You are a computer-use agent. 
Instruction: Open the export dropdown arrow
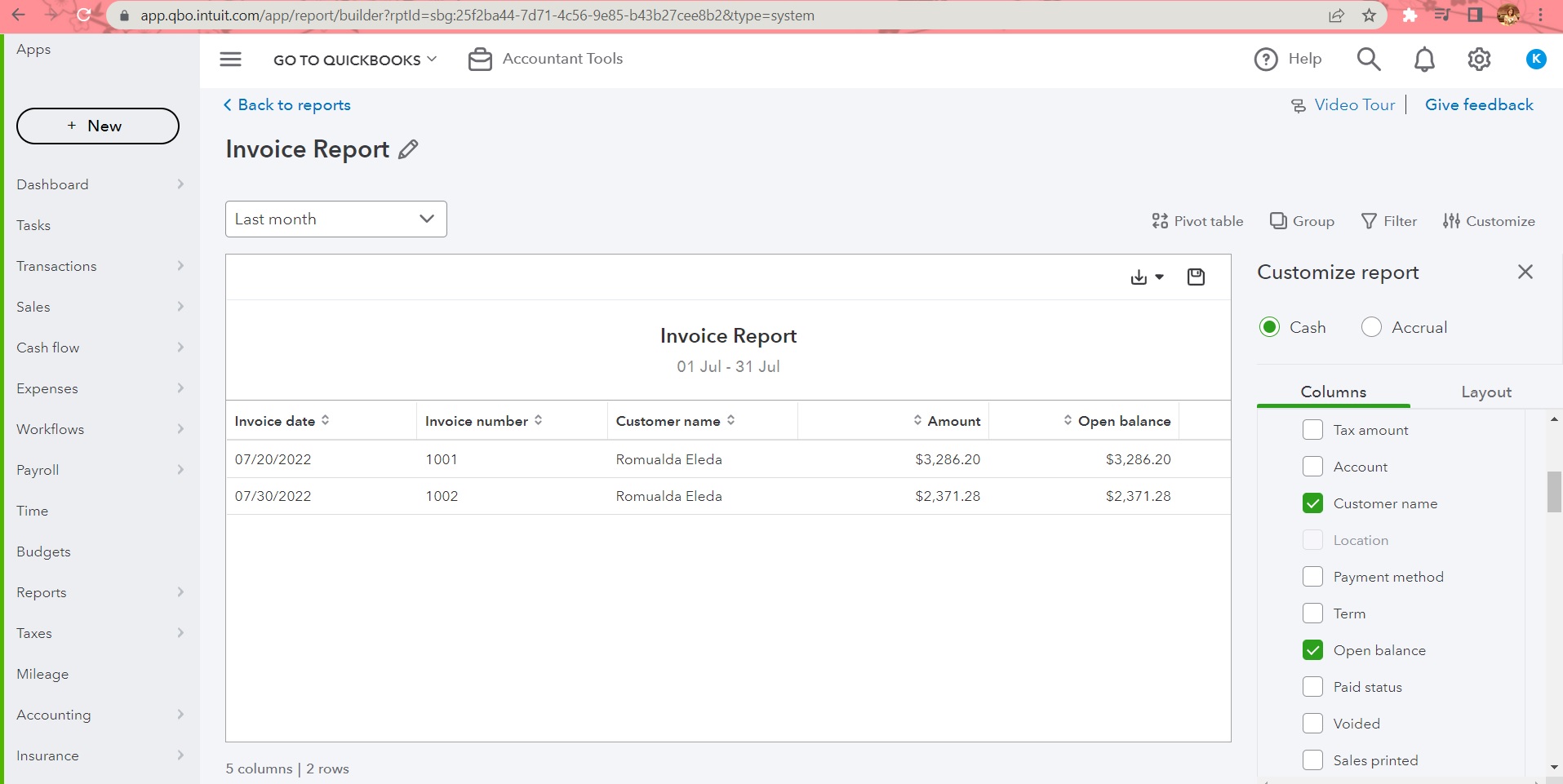1159,277
